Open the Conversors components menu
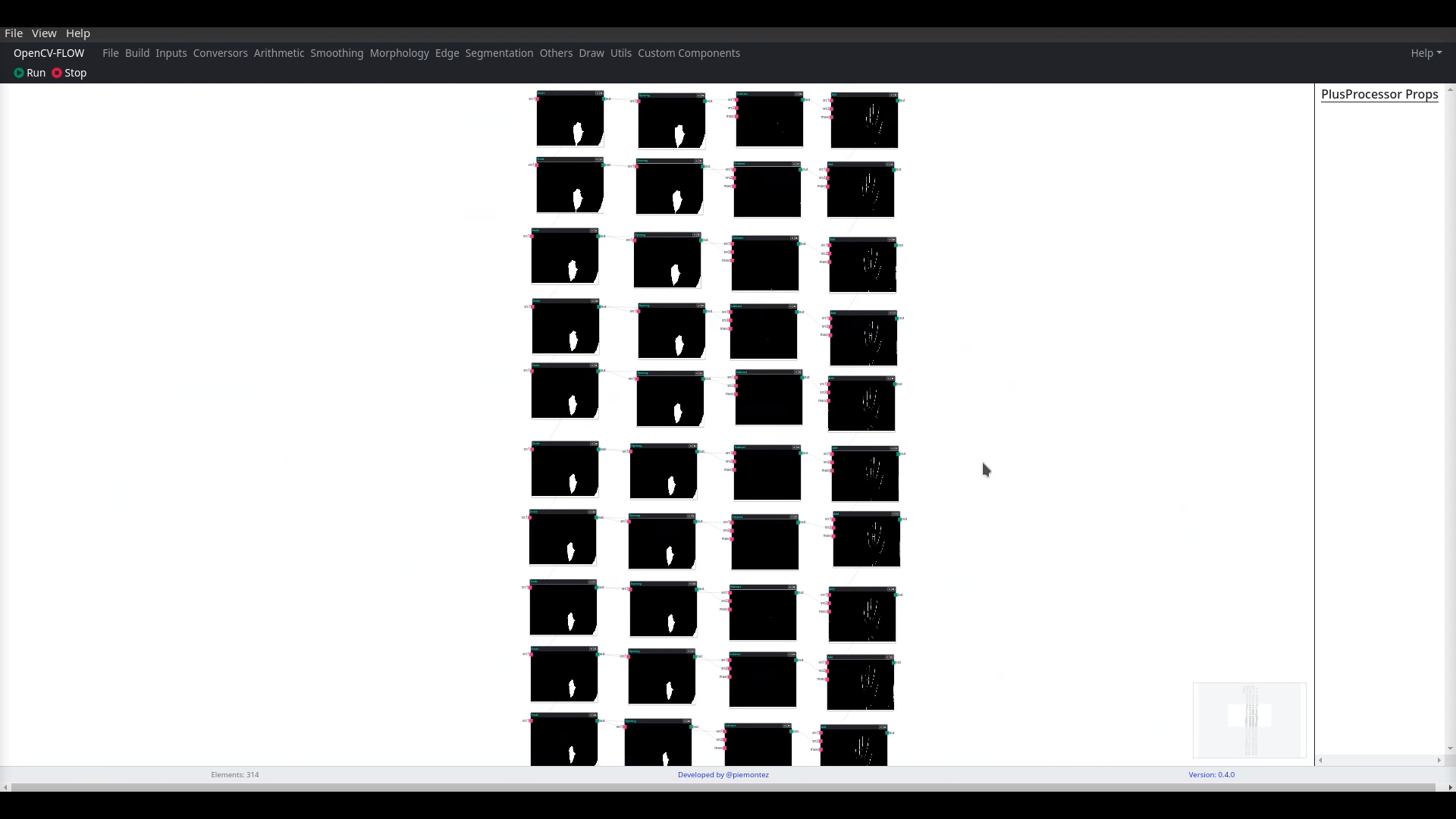The height and width of the screenshot is (819, 1456). 221,53
